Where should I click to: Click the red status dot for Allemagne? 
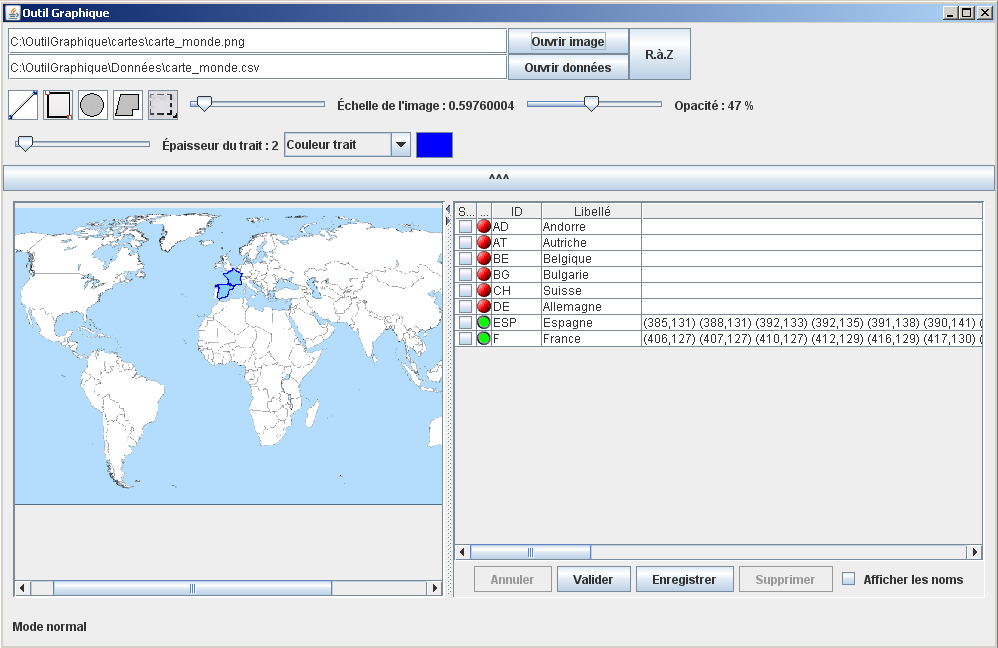(484, 307)
